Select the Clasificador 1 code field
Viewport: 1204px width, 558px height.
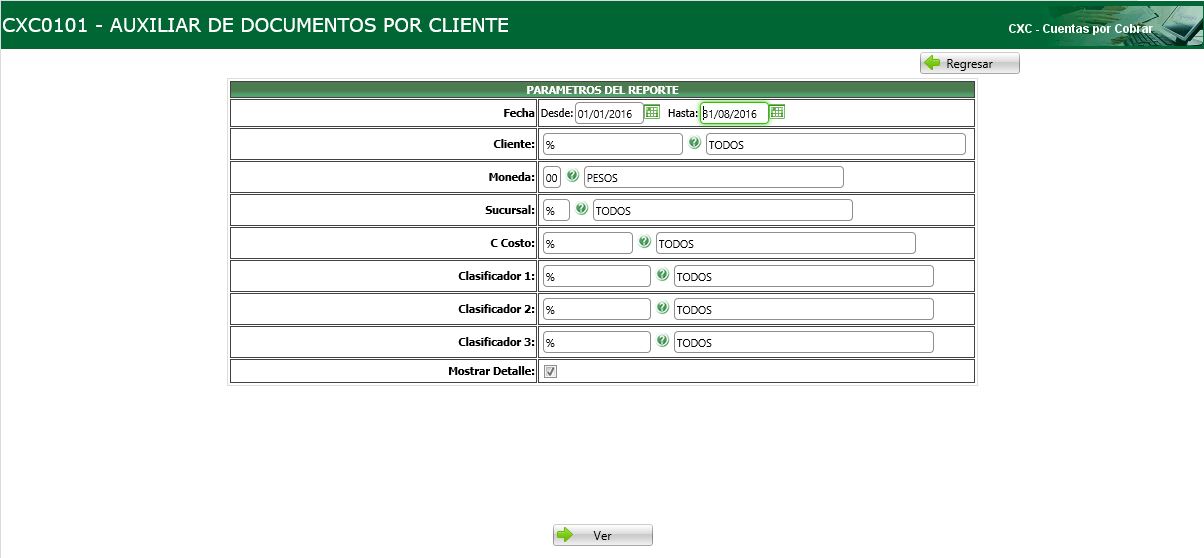coord(596,276)
